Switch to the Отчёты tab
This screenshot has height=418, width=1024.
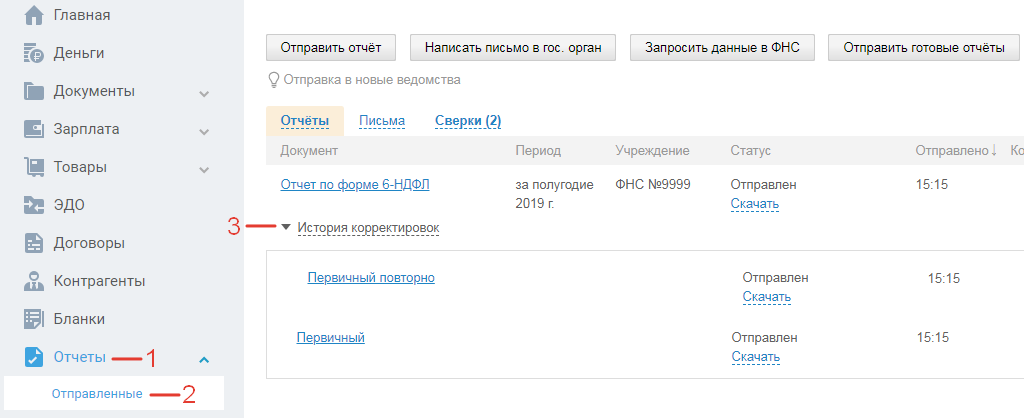[x=304, y=121]
